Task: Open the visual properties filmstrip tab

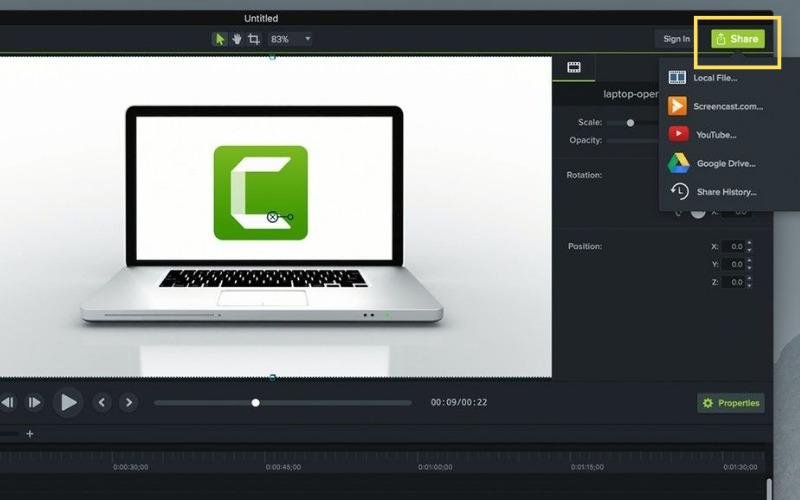Action: click(574, 67)
